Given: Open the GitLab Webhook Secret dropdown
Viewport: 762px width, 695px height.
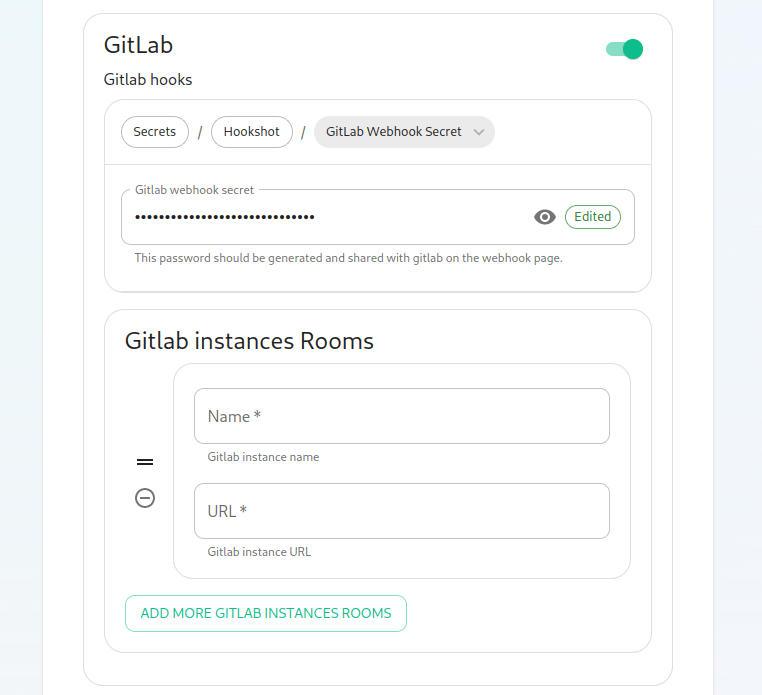Looking at the screenshot, I should [x=404, y=132].
